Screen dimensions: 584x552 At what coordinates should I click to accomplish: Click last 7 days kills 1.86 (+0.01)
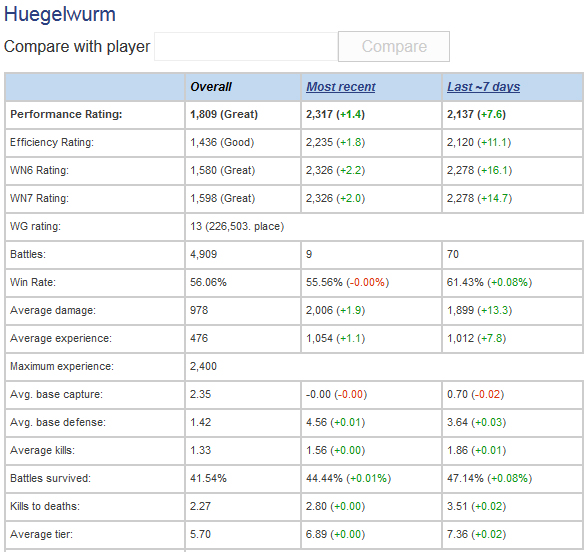(x=476, y=450)
